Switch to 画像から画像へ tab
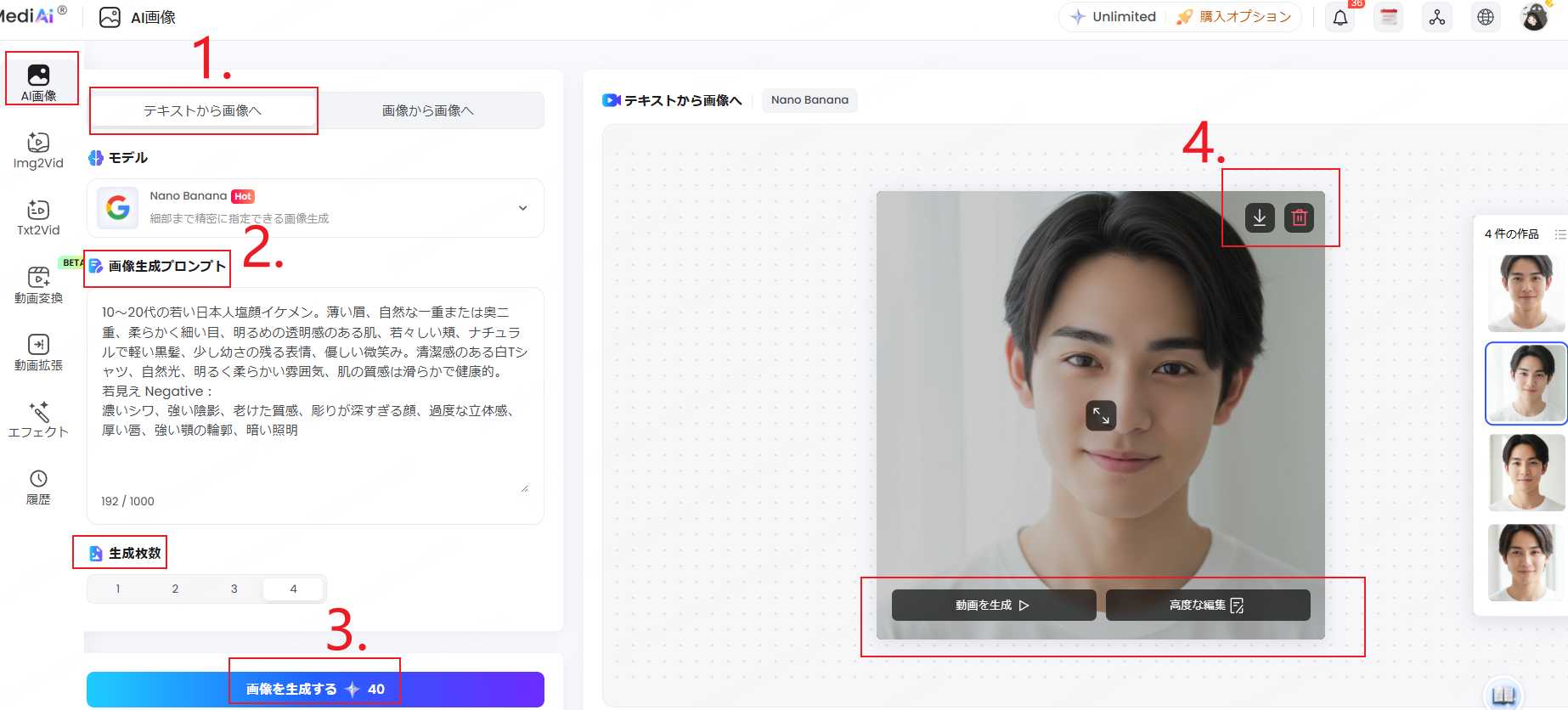This screenshot has width=1568, height=710. (x=428, y=110)
